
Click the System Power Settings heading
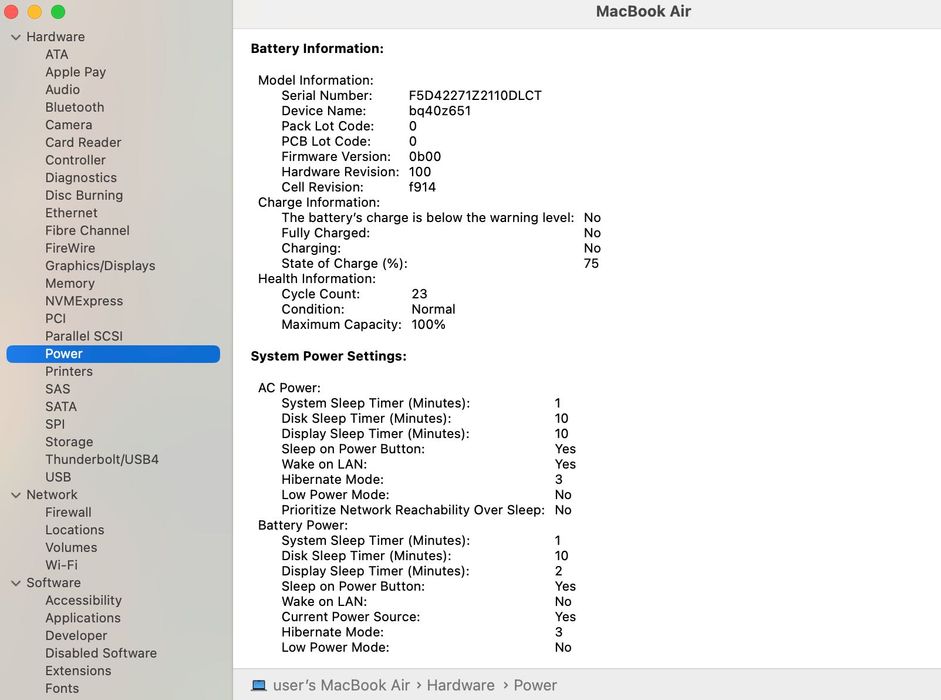[328, 357]
